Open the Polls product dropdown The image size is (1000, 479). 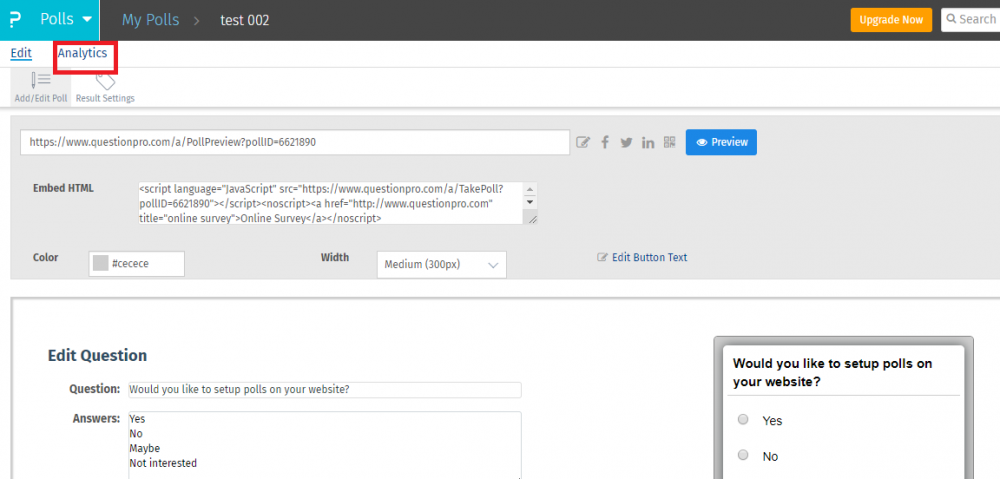click(x=67, y=20)
